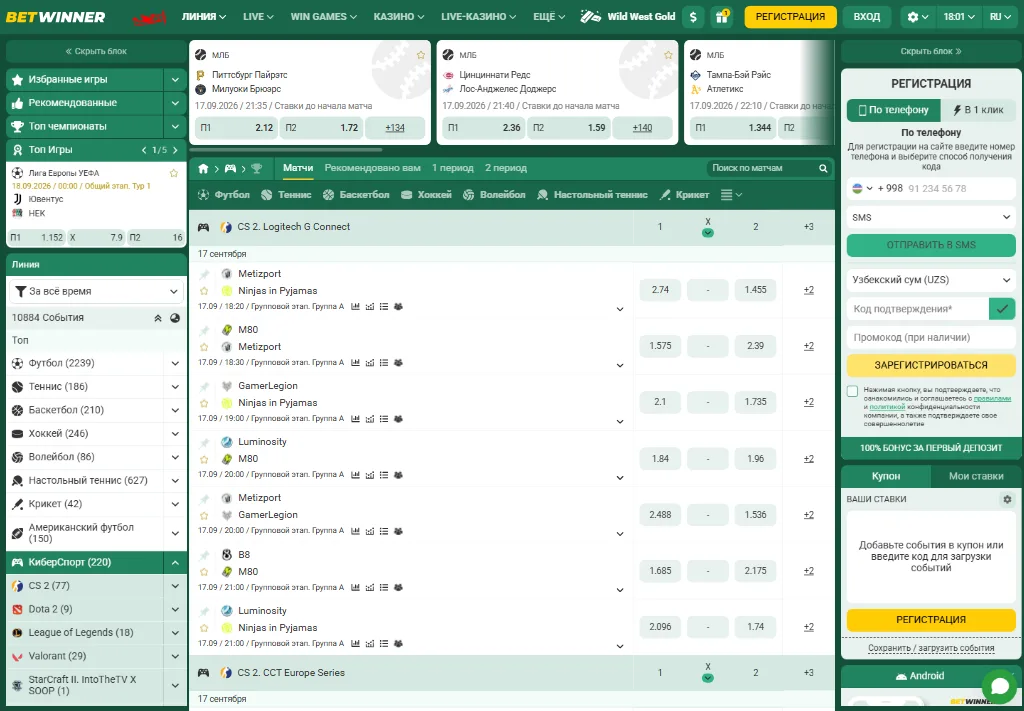Open Wild West Gold promo
This screenshot has height=711, width=1024.
point(628,17)
